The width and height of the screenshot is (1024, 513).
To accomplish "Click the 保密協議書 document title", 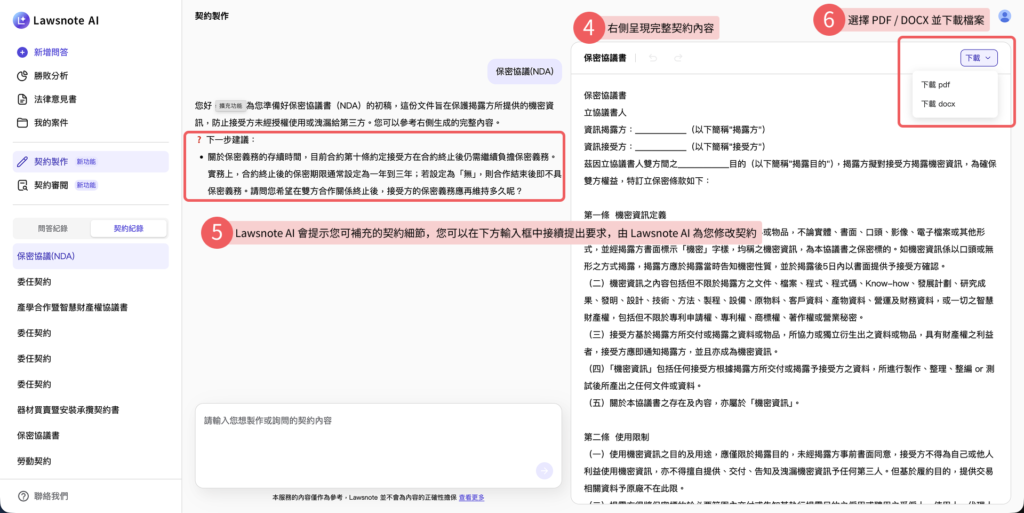I will pyautogui.click(x=605, y=58).
